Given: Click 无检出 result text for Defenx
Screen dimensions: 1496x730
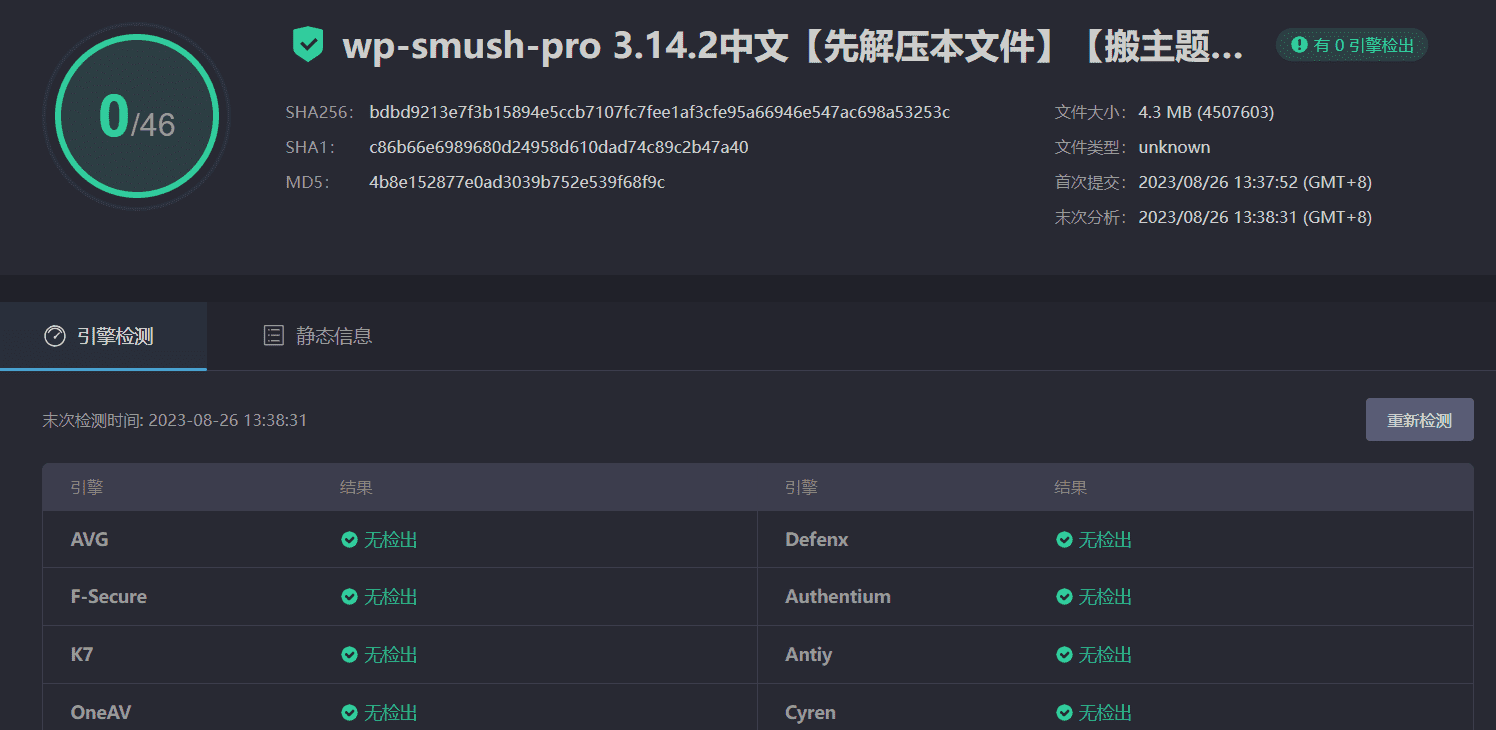Looking at the screenshot, I should coord(1105,540).
